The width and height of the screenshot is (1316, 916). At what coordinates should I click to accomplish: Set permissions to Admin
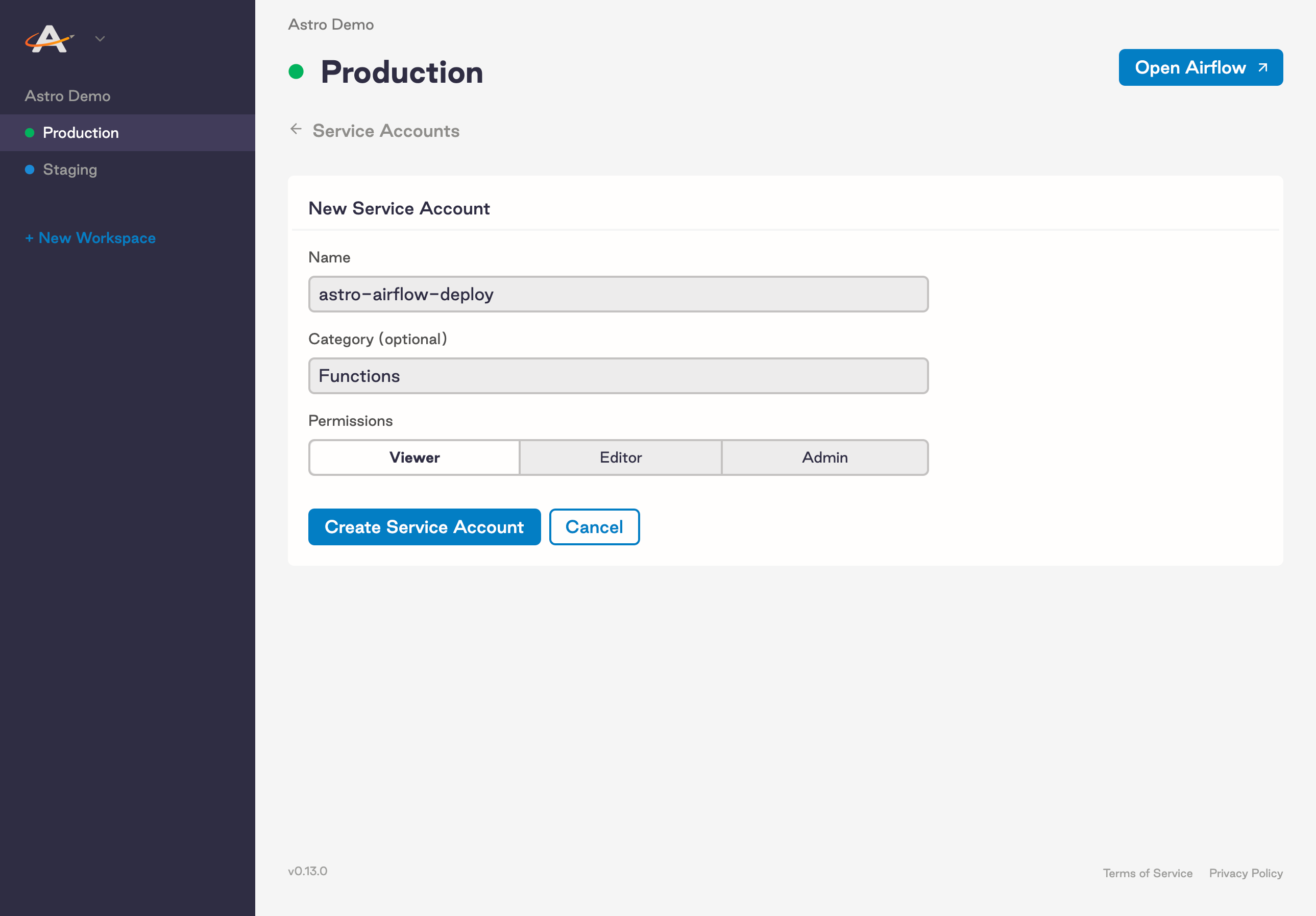(x=825, y=457)
